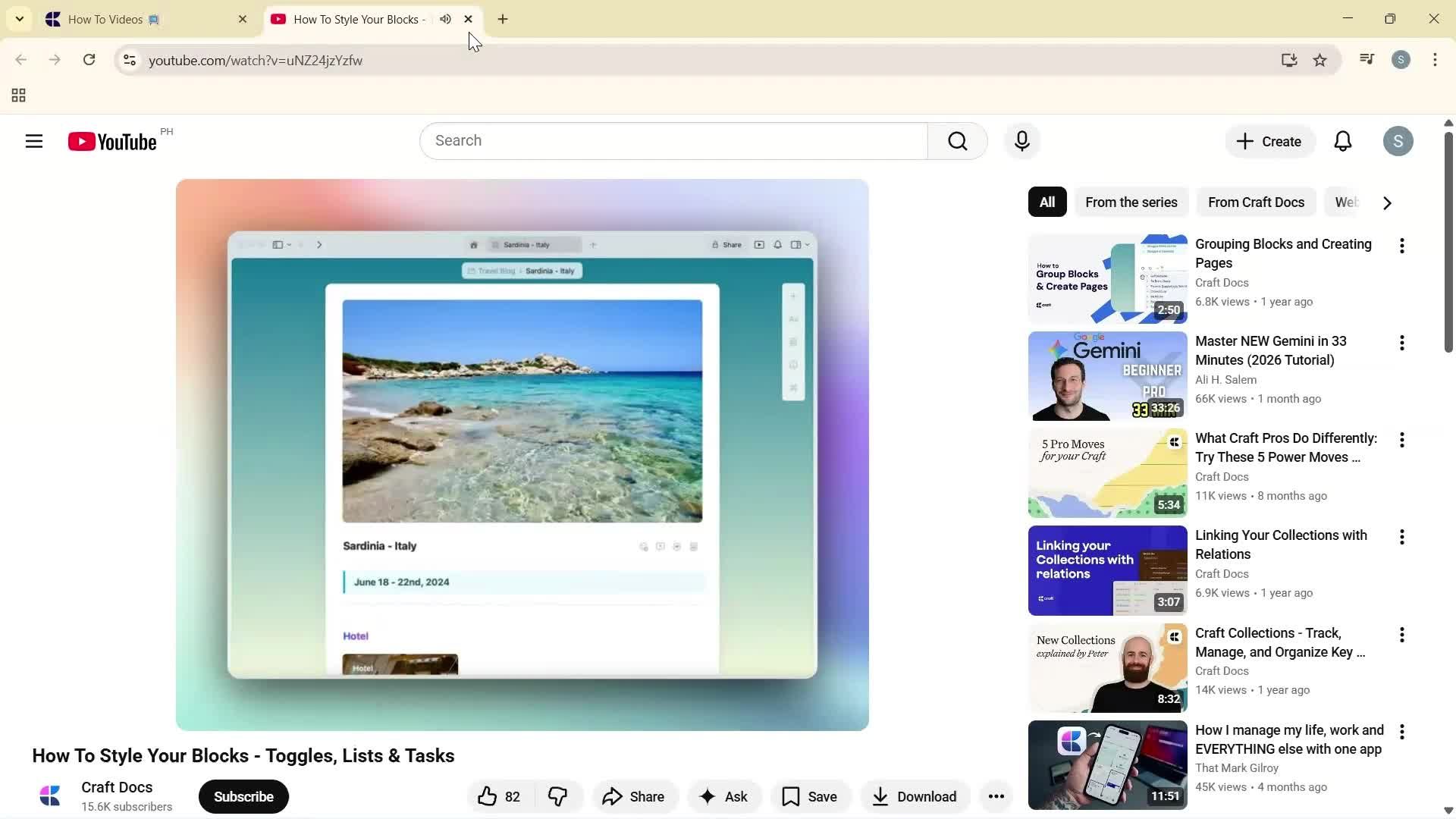Click the Create button

coord(1269,141)
